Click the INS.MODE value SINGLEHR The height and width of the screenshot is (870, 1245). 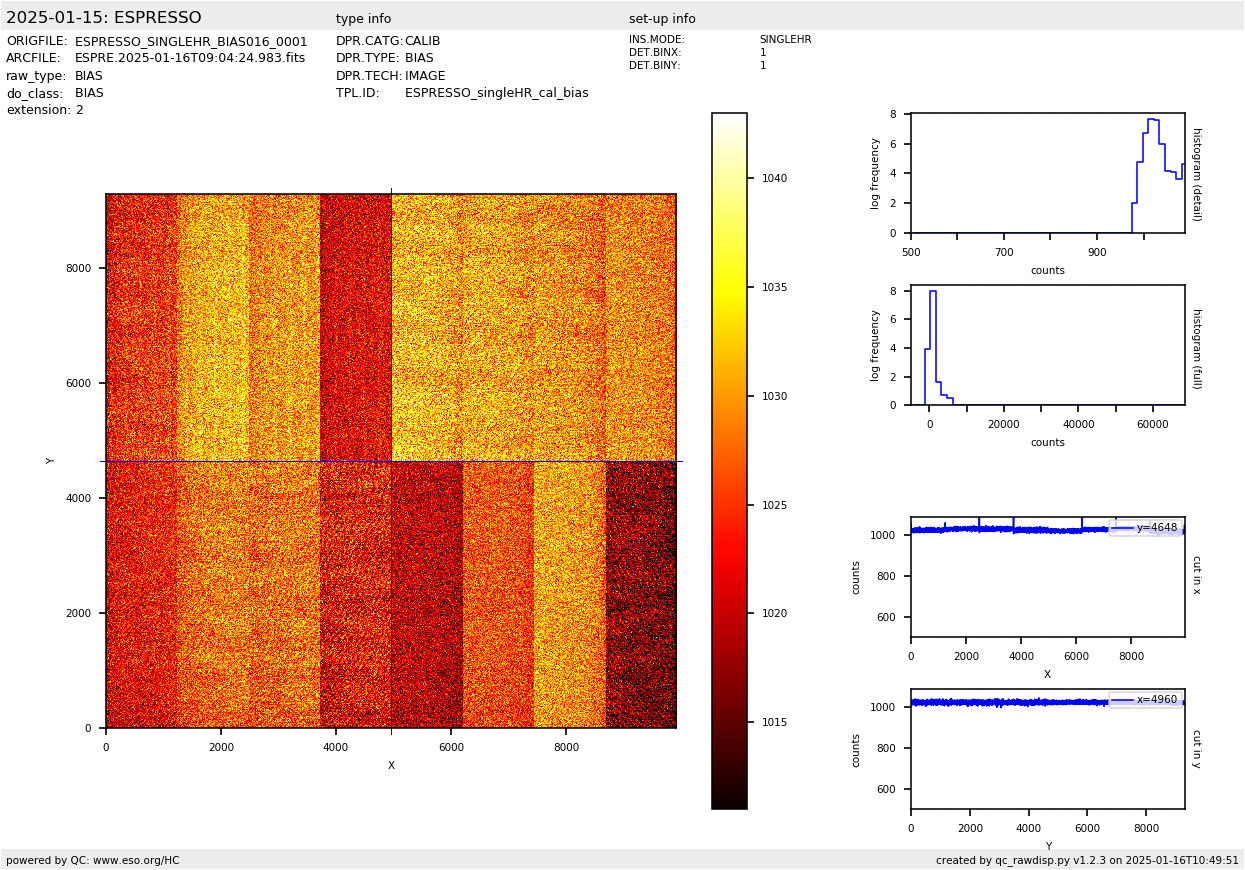coord(785,40)
